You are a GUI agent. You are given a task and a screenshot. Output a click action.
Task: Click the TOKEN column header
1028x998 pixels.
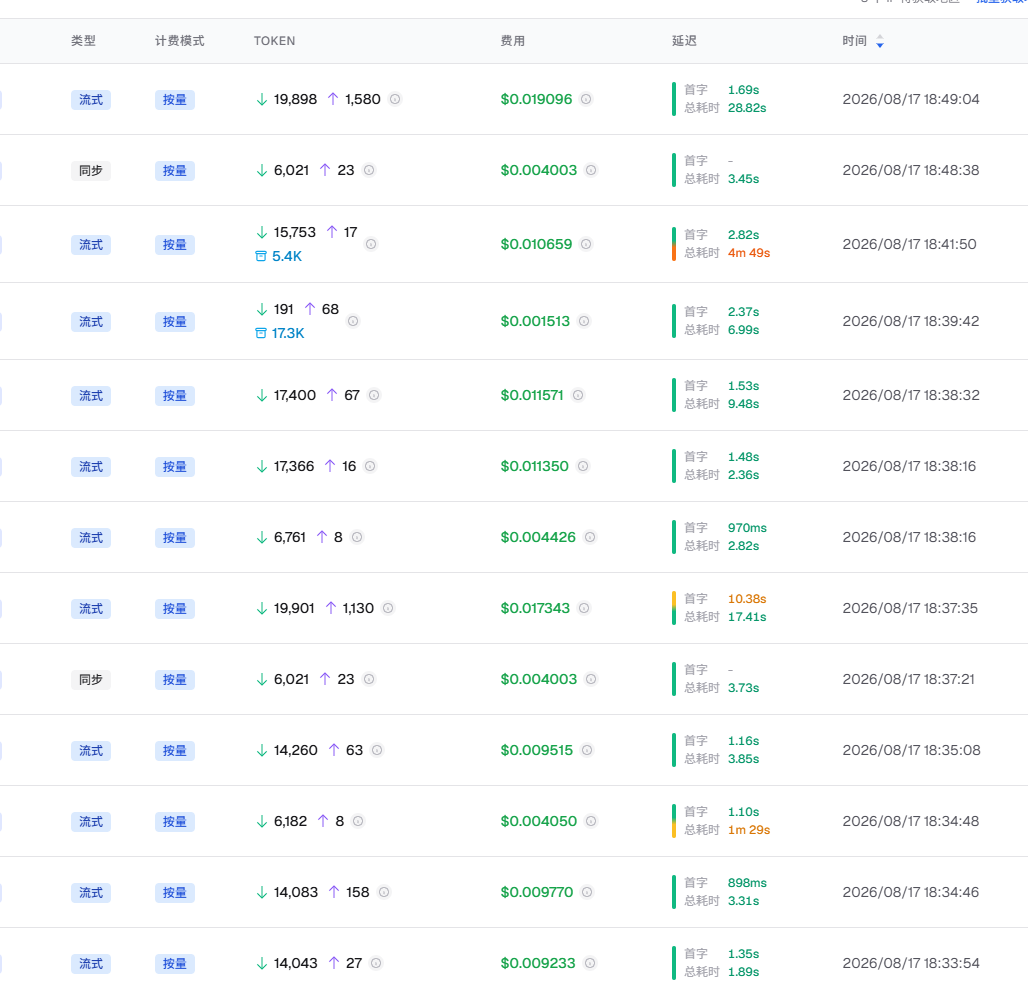(274, 41)
